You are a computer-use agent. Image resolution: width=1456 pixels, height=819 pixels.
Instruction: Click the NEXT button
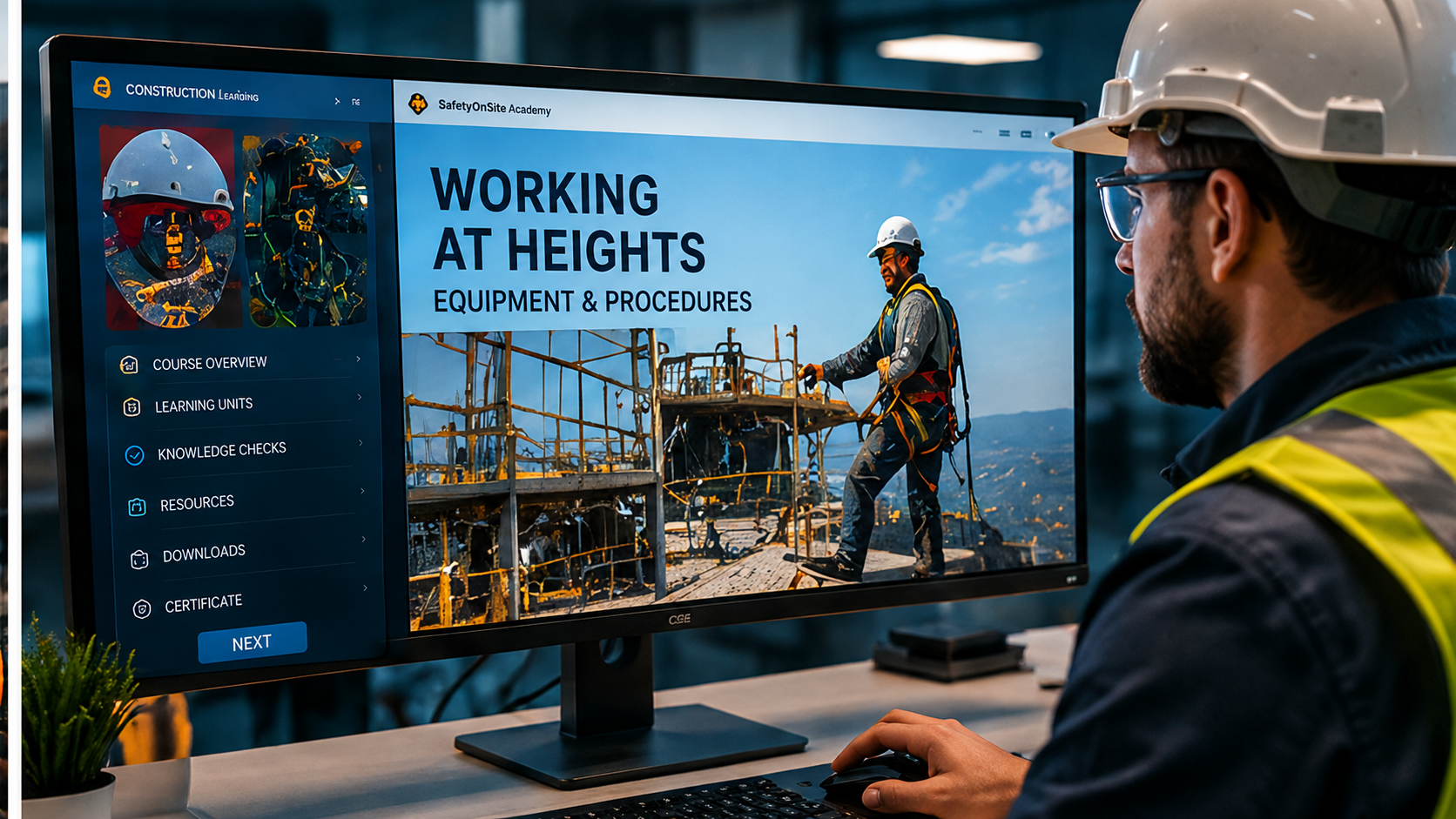[x=253, y=642]
